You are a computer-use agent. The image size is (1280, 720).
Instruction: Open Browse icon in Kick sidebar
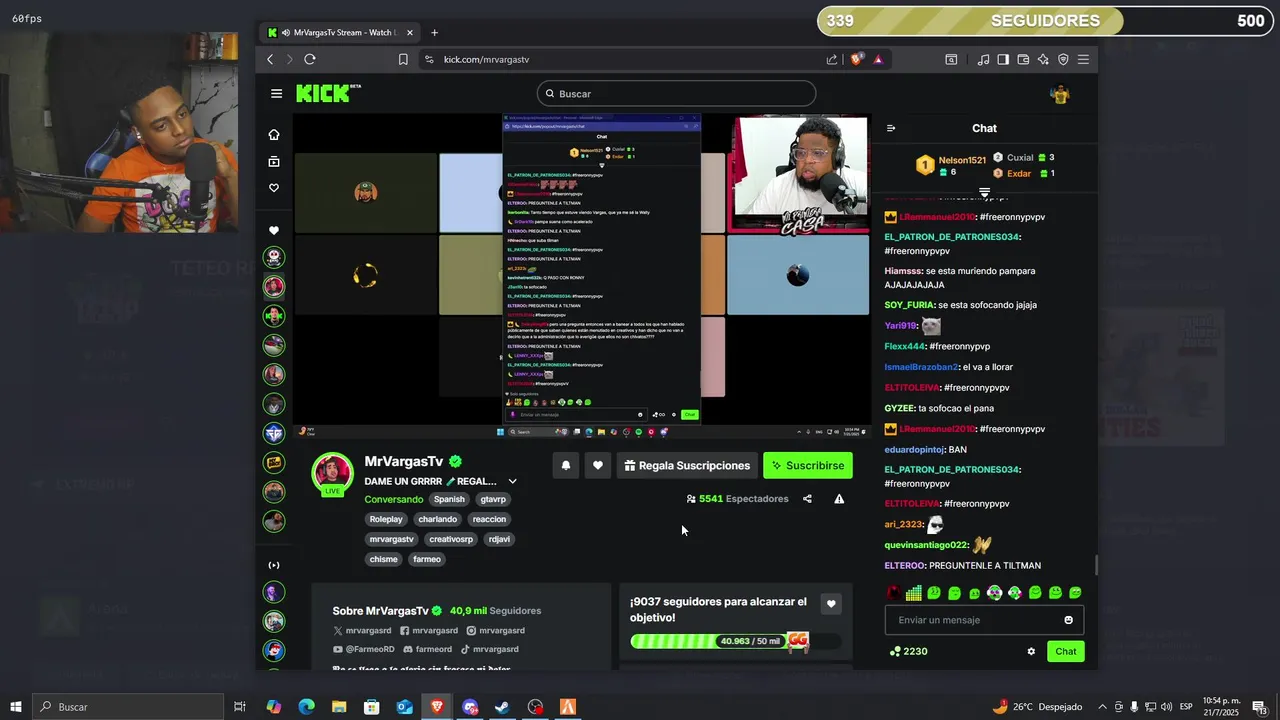(x=274, y=161)
